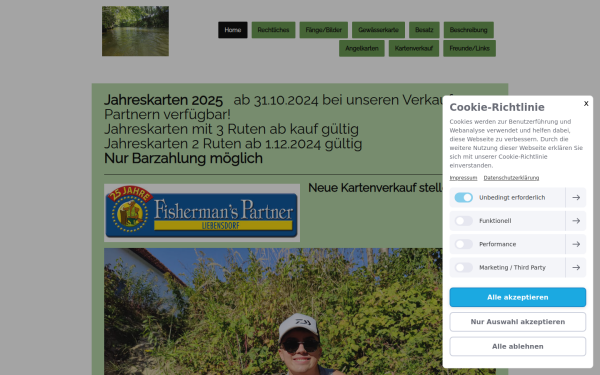Click the Jahreskarten 2025 heading text
This screenshot has height=375, width=600.
click(163, 100)
